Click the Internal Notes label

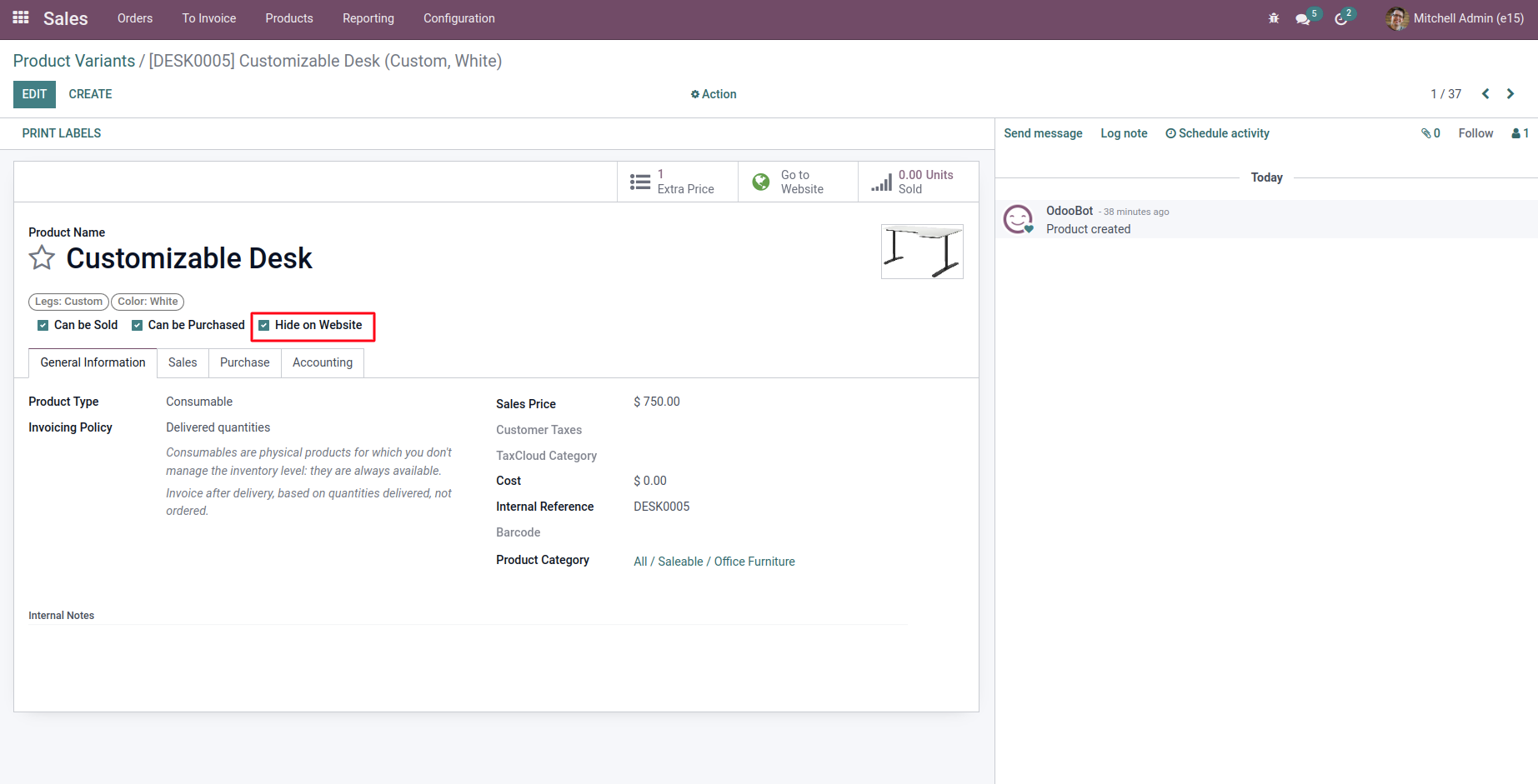click(x=62, y=616)
